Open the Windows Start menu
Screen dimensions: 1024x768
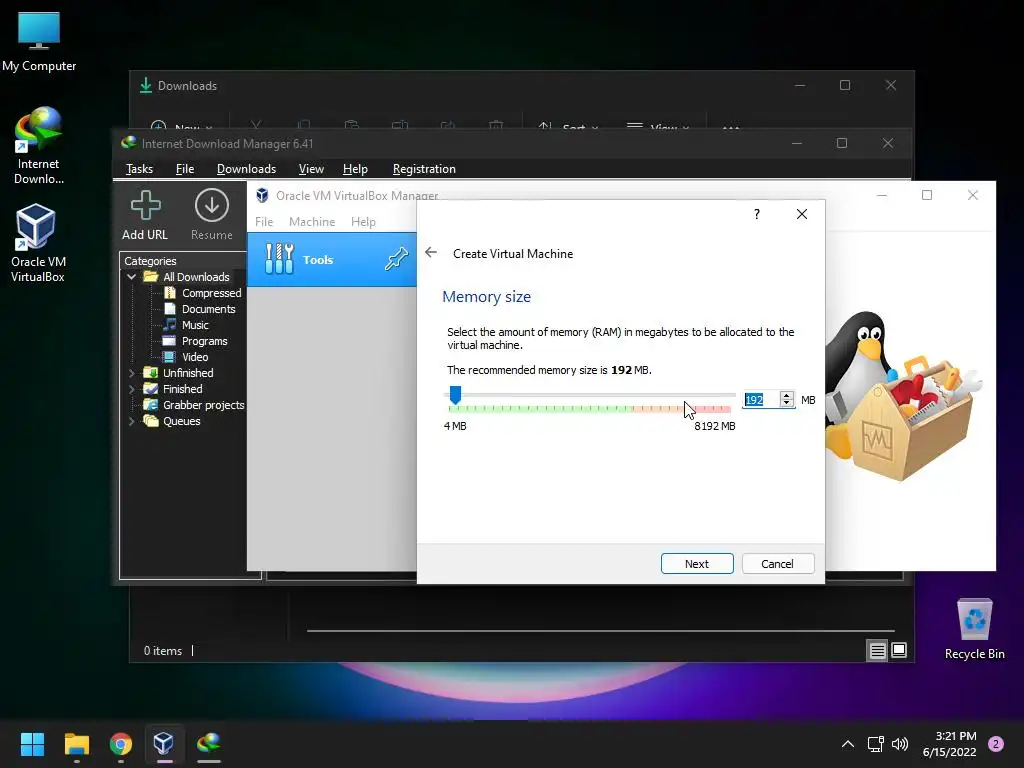pos(32,743)
